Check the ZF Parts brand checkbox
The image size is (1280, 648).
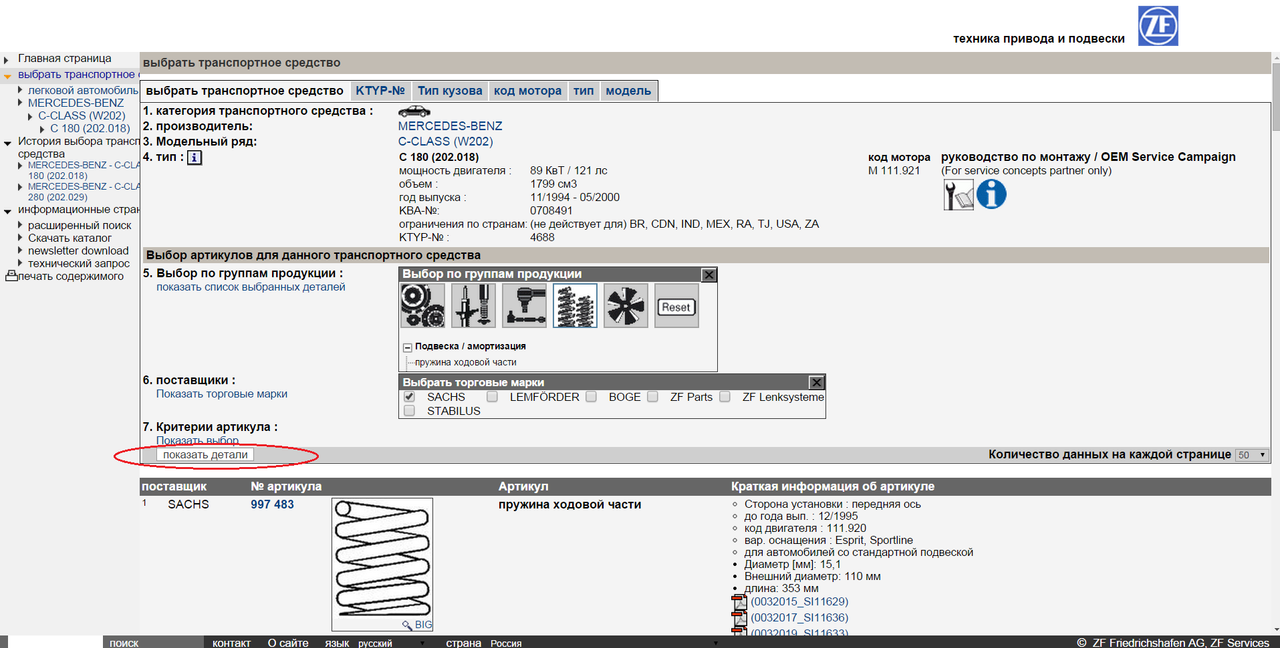(x=652, y=397)
